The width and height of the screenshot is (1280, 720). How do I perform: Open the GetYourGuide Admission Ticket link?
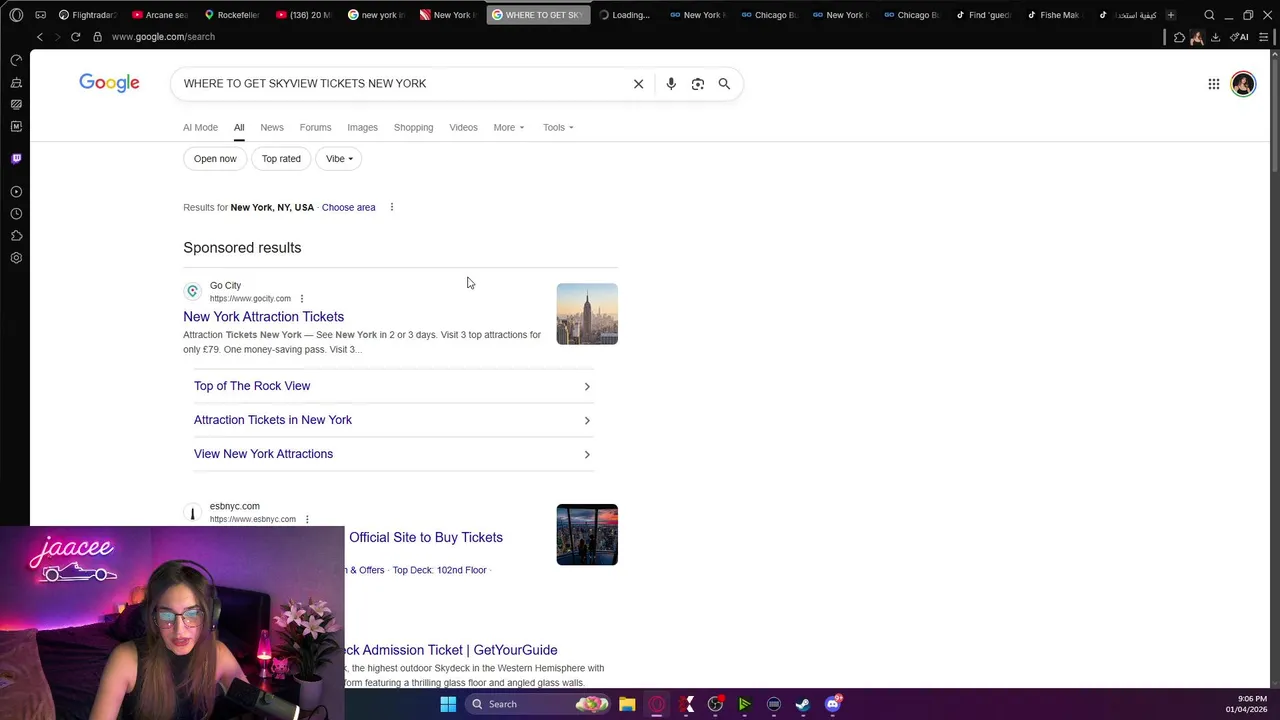(451, 650)
